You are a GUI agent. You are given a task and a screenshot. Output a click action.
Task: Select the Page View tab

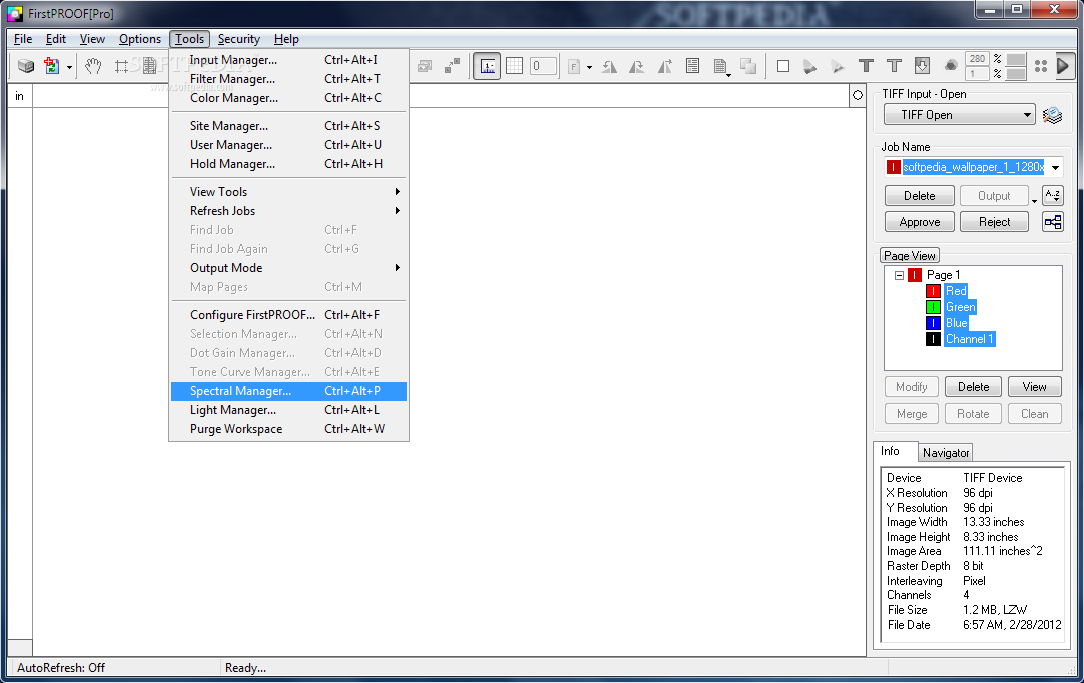coord(909,256)
